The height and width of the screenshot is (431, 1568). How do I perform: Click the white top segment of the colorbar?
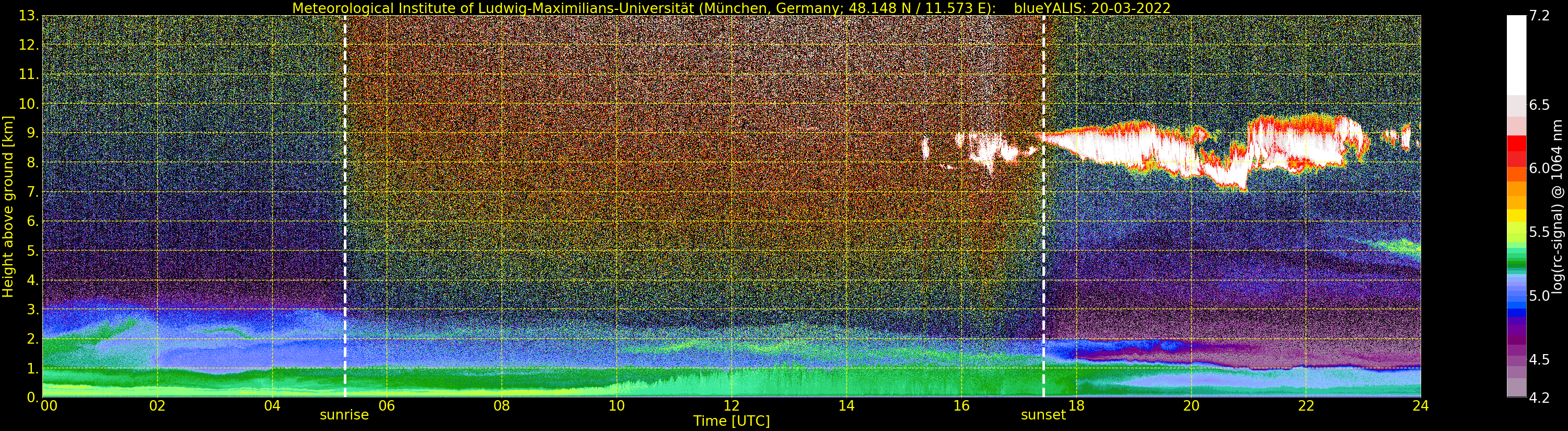point(1517,55)
